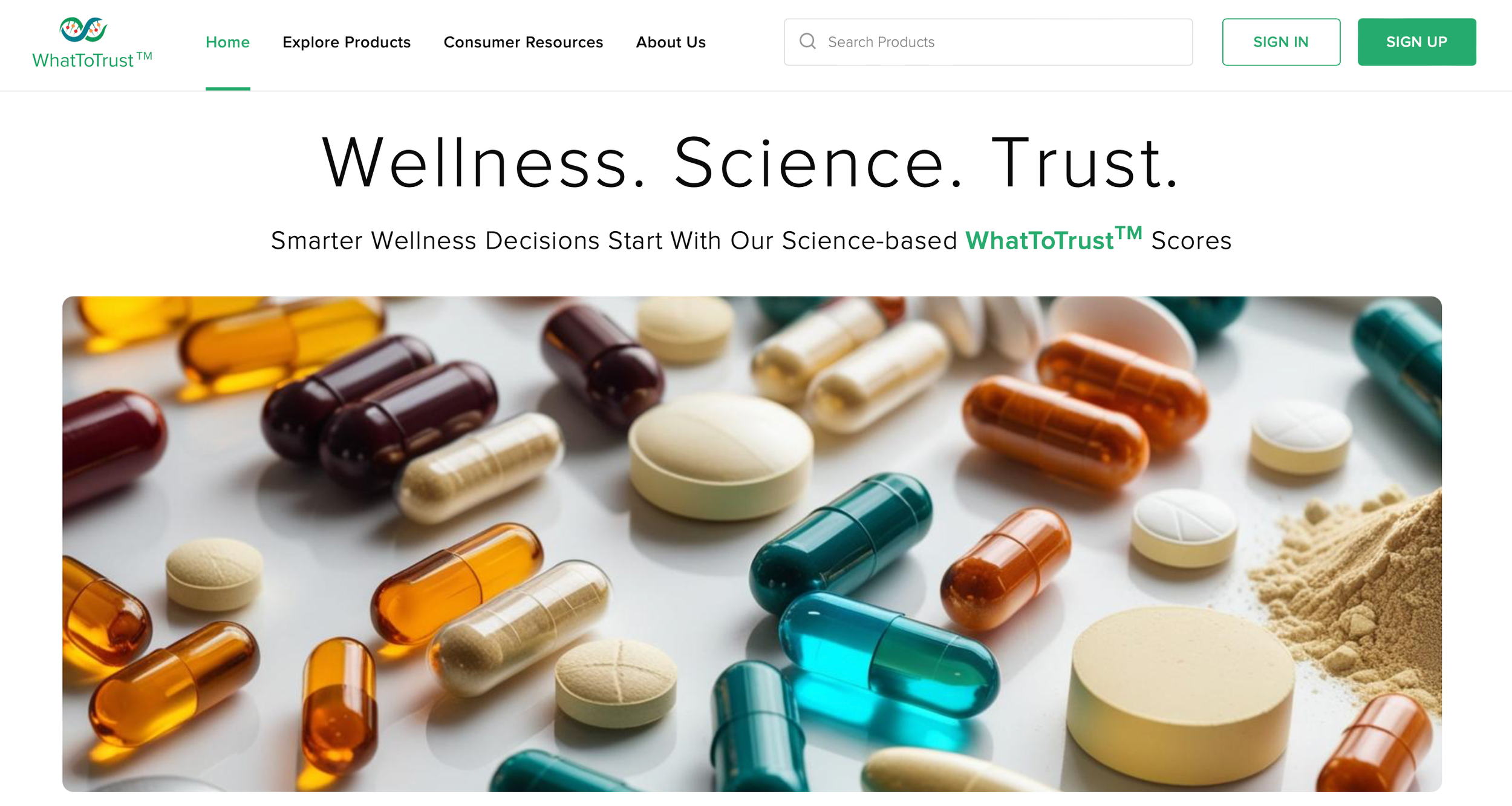Click the WhatToTrust infinity logo icon
Screen dimensions: 1512x806
[83, 29]
